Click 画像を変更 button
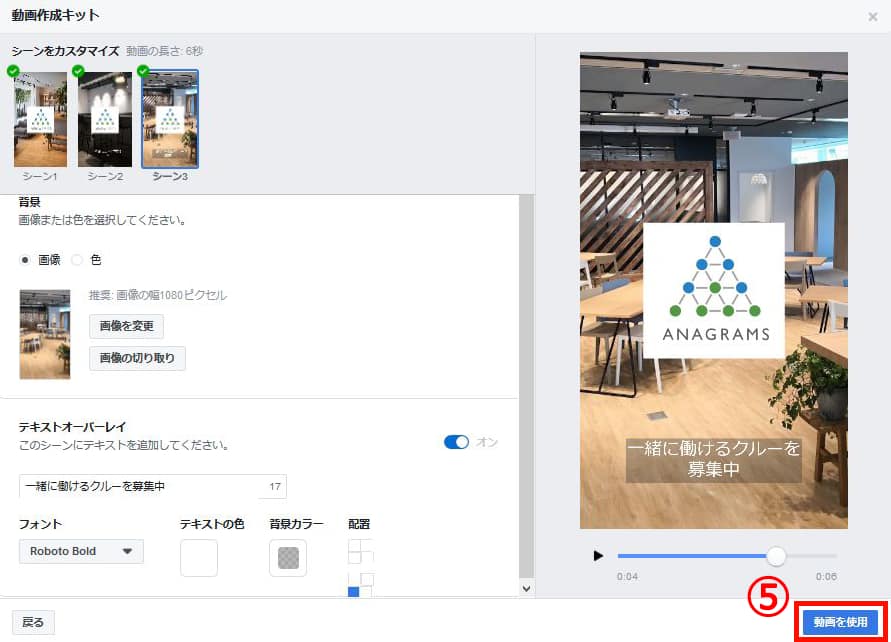The height and width of the screenshot is (642, 891). point(126,326)
